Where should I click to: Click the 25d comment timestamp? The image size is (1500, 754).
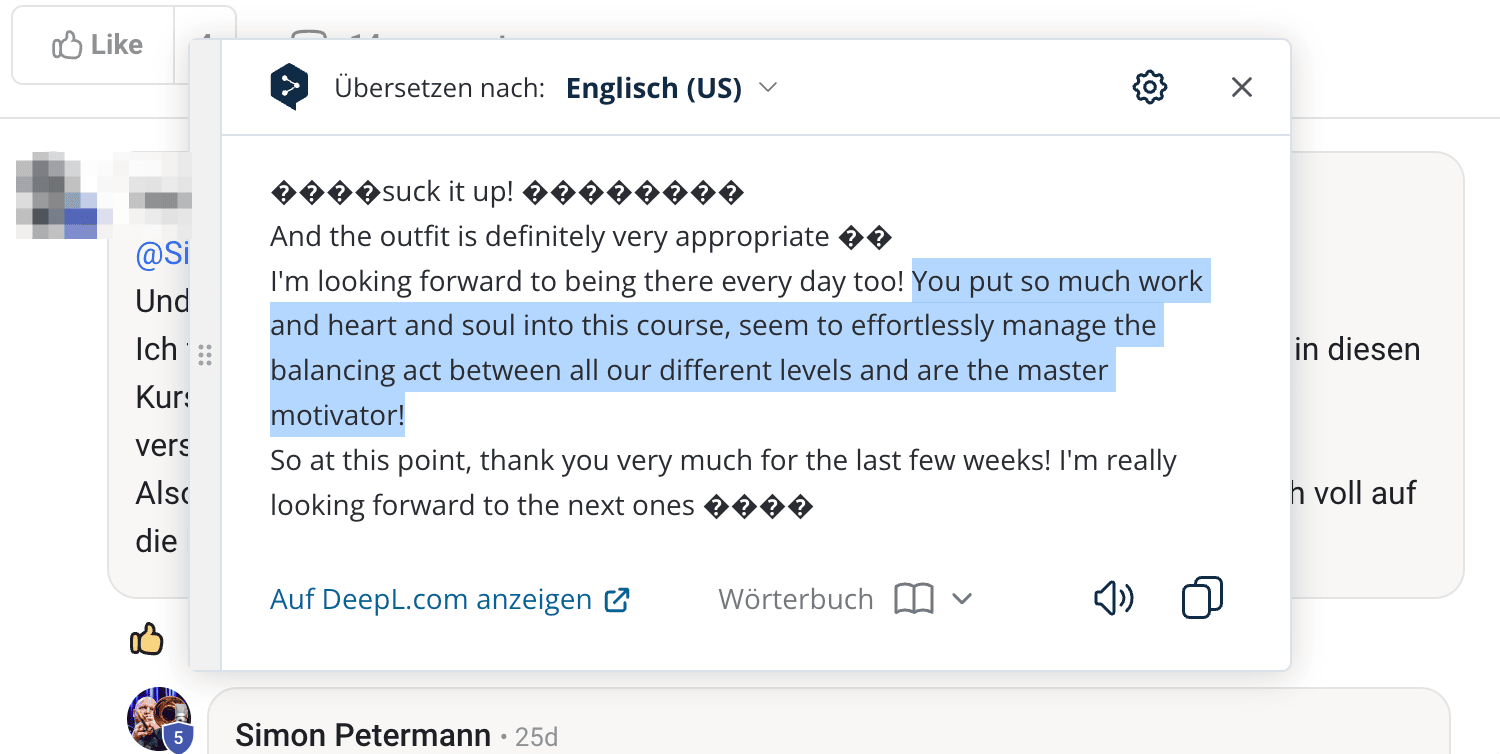pyautogui.click(x=536, y=737)
